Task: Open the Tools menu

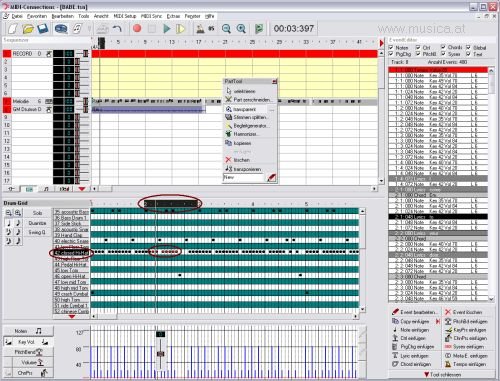Action: click(x=84, y=16)
